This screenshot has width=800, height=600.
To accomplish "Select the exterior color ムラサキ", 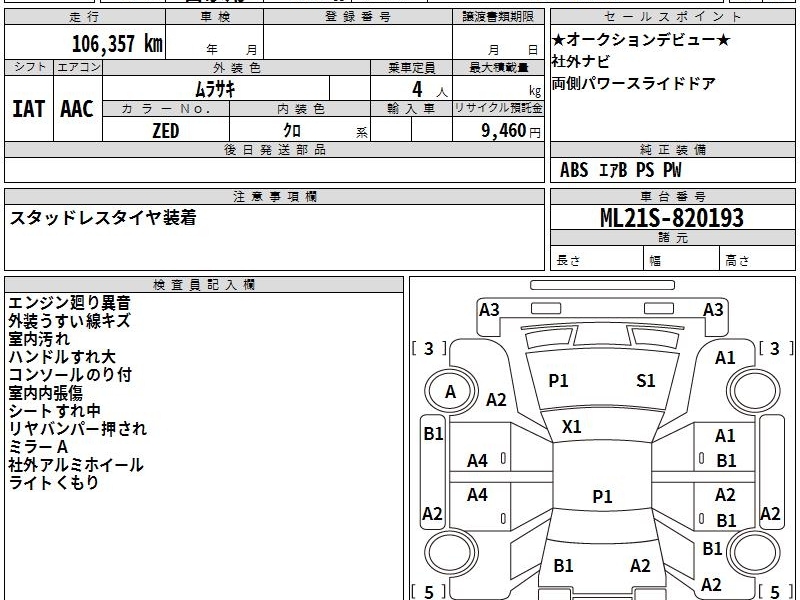I will click(x=215, y=90).
